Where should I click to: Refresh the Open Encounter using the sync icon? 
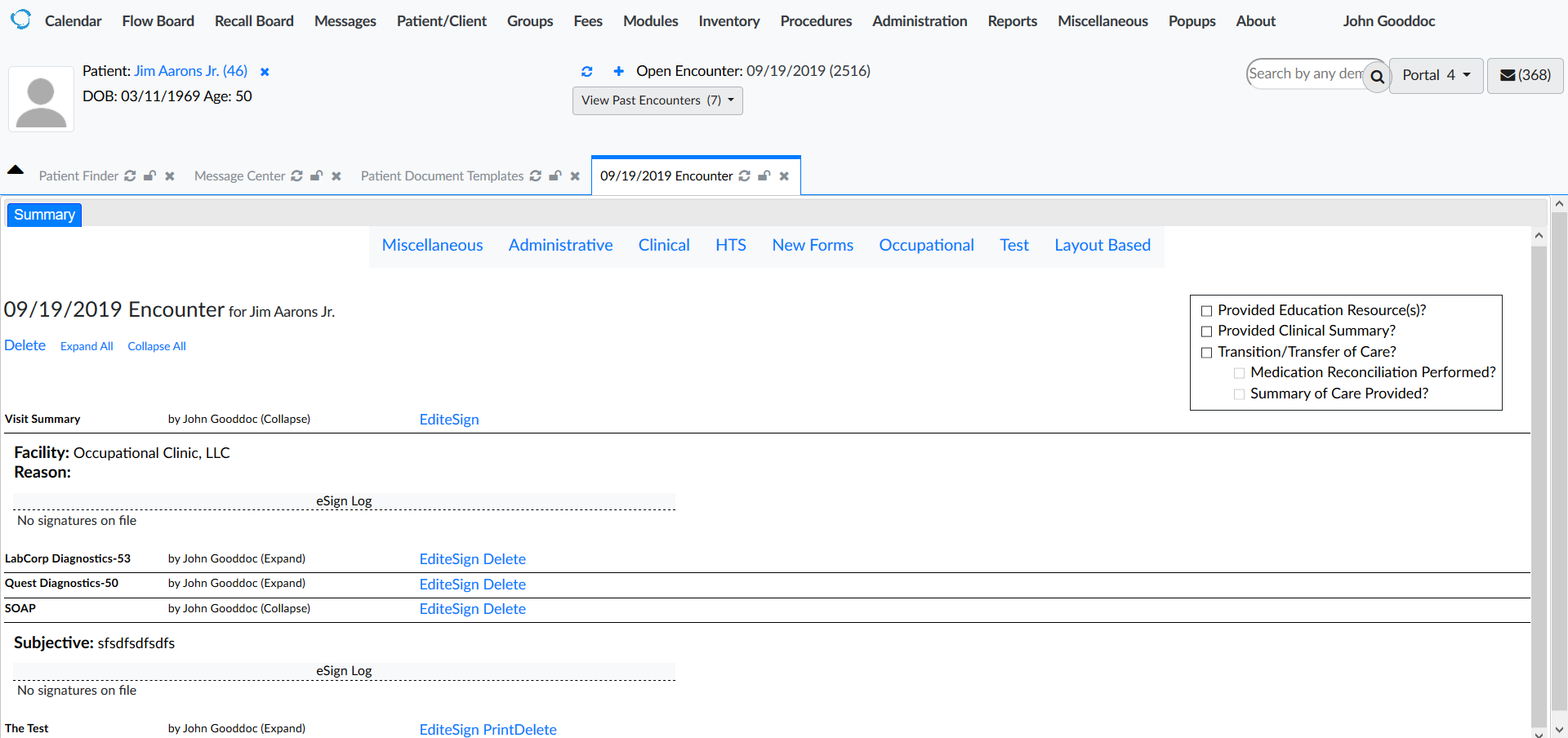click(587, 71)
